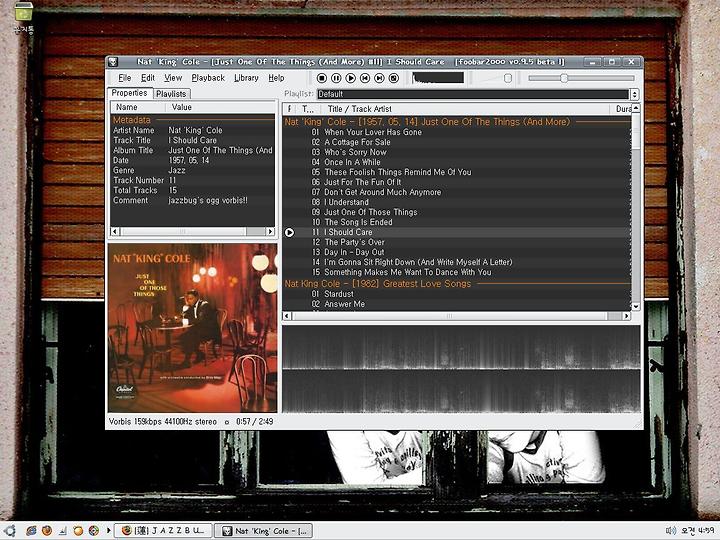This screenshot has height=540, width=720.
Task: Click the Nat 'King' Cole taskbar button
Action: coord(264,531)
